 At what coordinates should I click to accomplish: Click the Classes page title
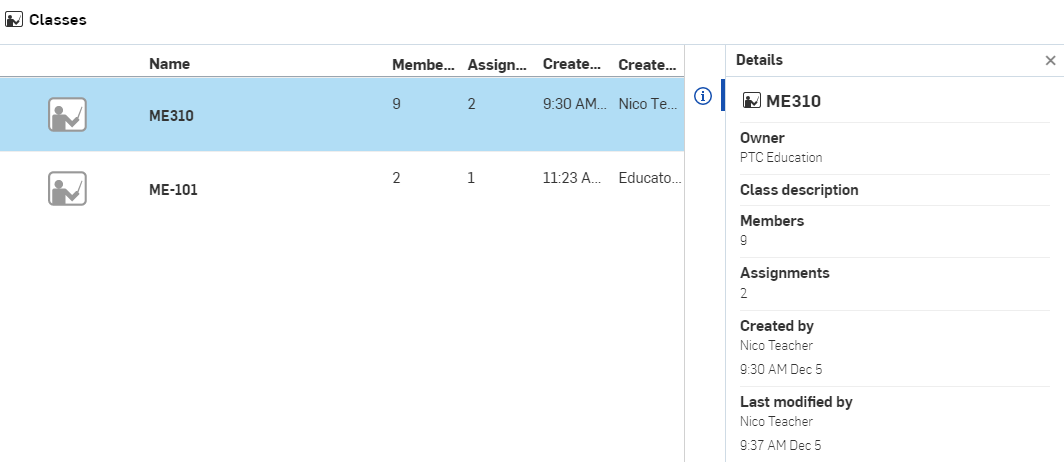[x=57, y=20]
